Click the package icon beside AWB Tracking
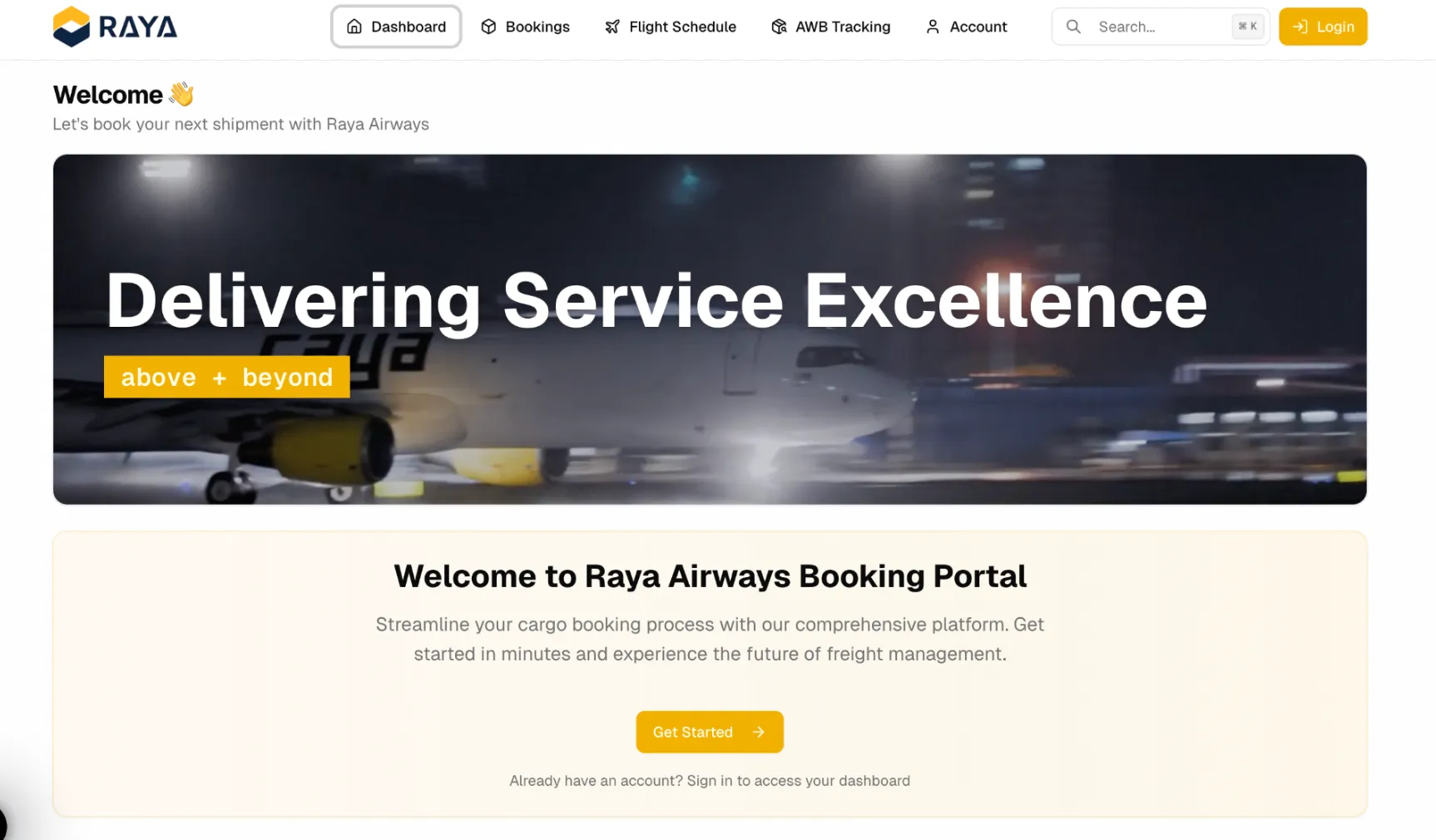Image resolution: width=1436 pixels, height=840 pixels. tap(779, 27)
